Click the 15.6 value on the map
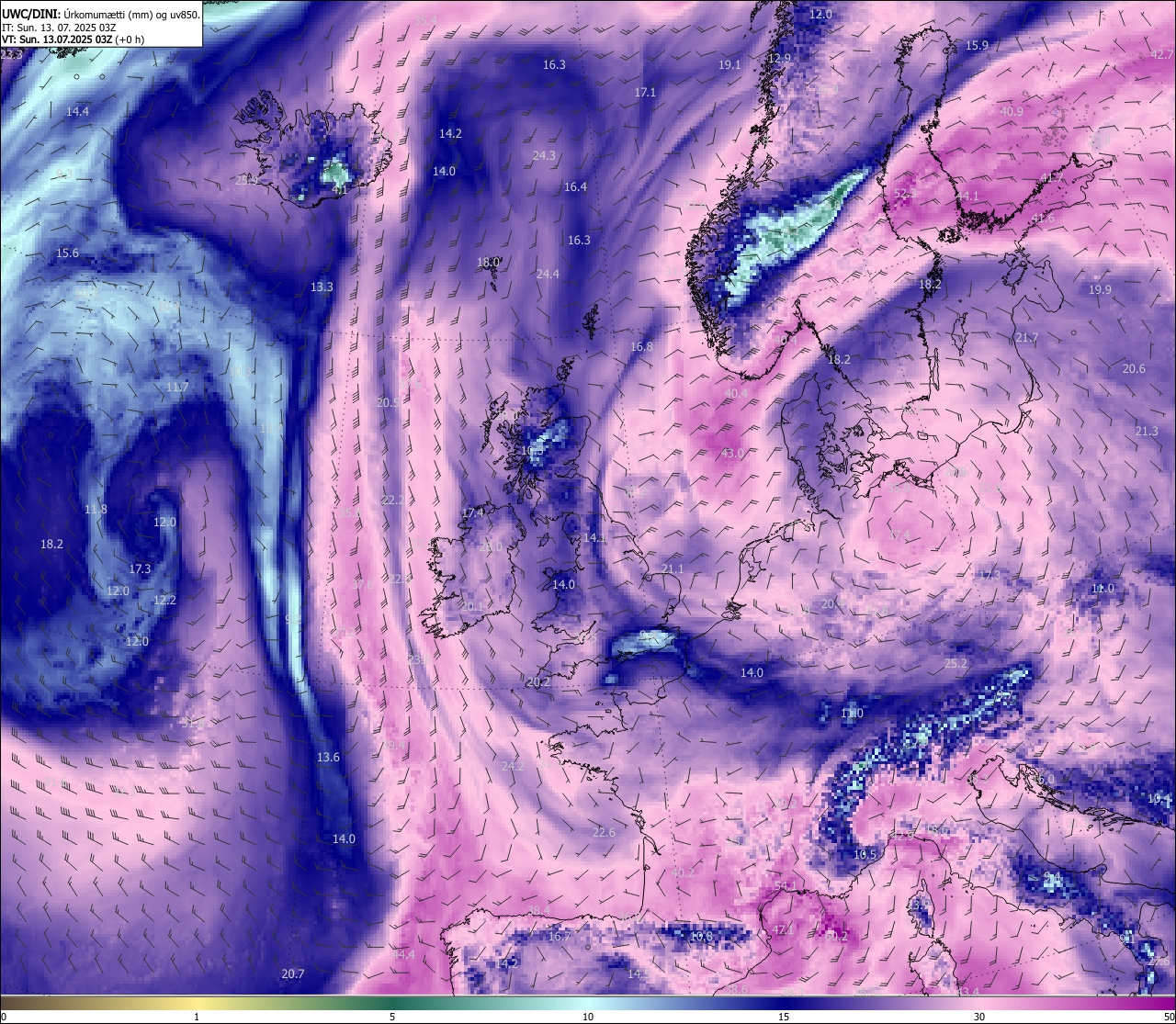This screenshot has width=1176, height=1024. (67, 253)
